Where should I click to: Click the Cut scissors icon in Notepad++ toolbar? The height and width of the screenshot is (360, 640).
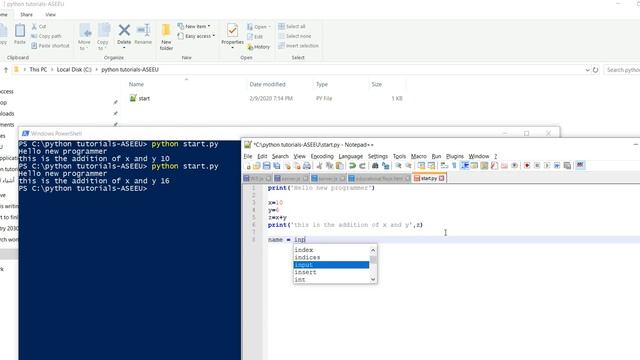[x=319, y=165]
